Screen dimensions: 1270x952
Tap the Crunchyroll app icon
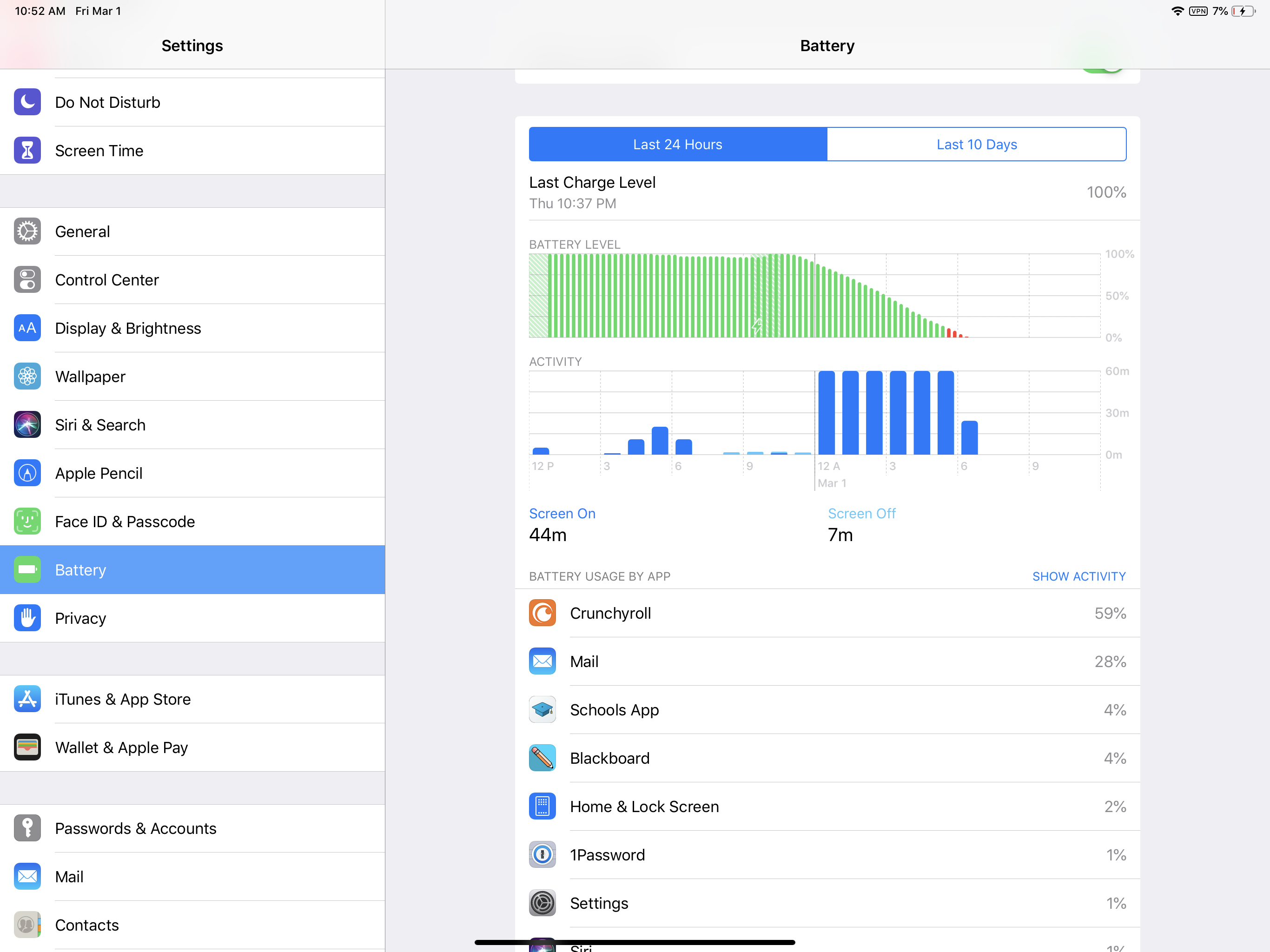(x=542, y=613)
